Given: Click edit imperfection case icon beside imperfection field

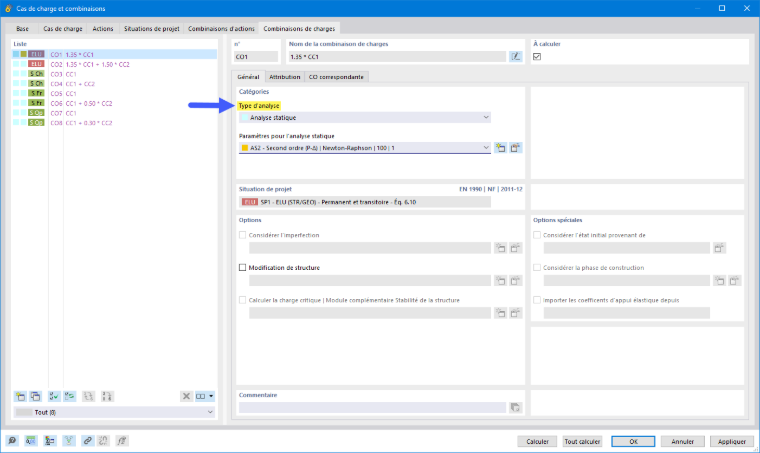Looking at the screenshot, I should (515, 248).
